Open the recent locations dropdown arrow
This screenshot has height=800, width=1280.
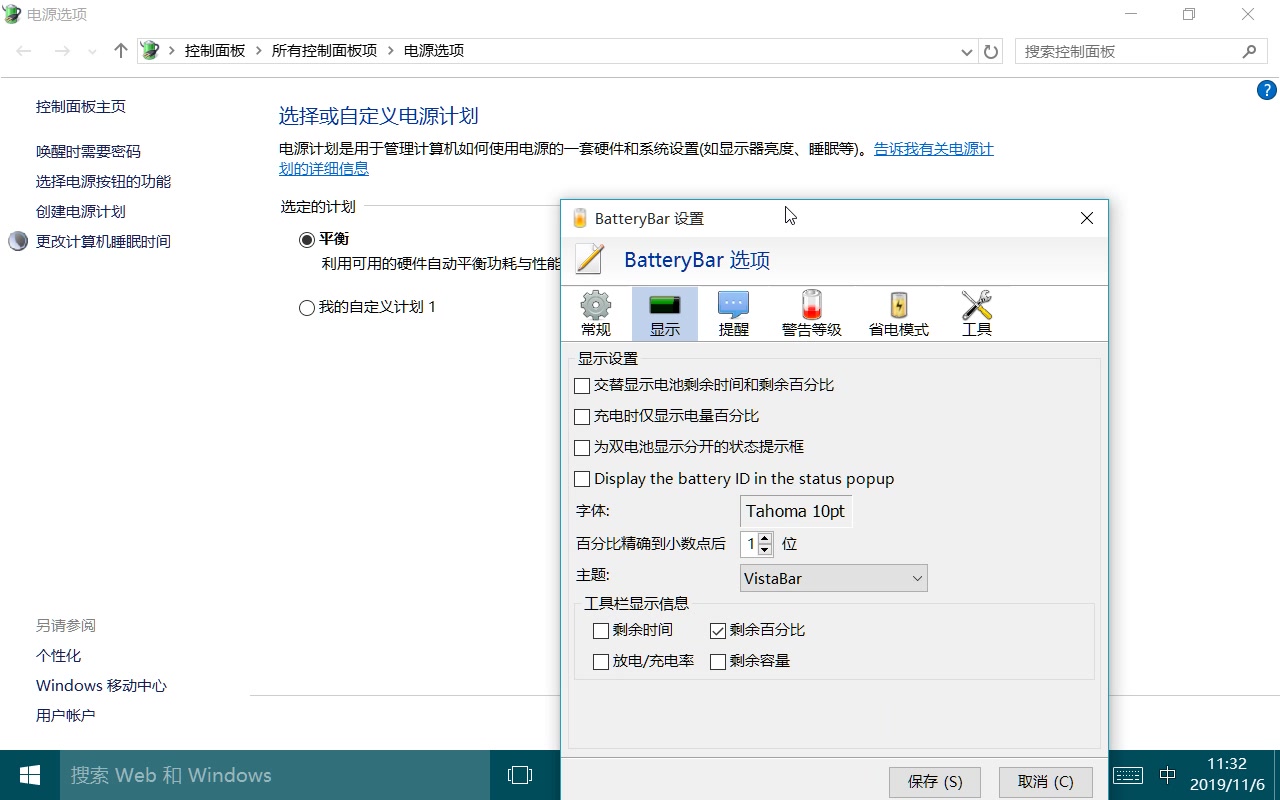pyautogui.click(x=92, y=52)
